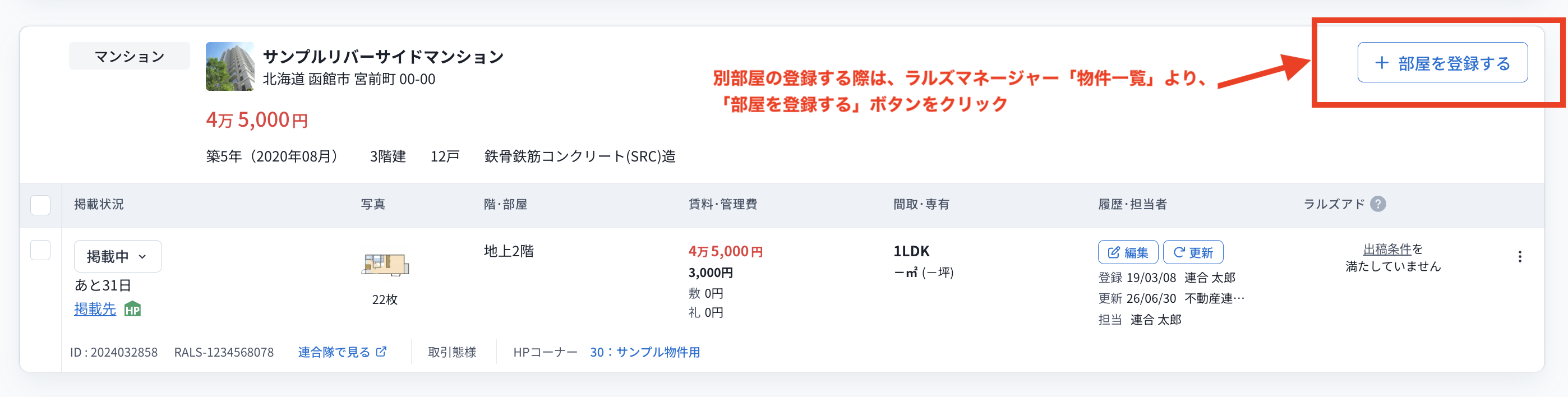Click the chevron arrow in 掲載中 selector
Viewport: 1568px width, 397px height.
point(142,257)
